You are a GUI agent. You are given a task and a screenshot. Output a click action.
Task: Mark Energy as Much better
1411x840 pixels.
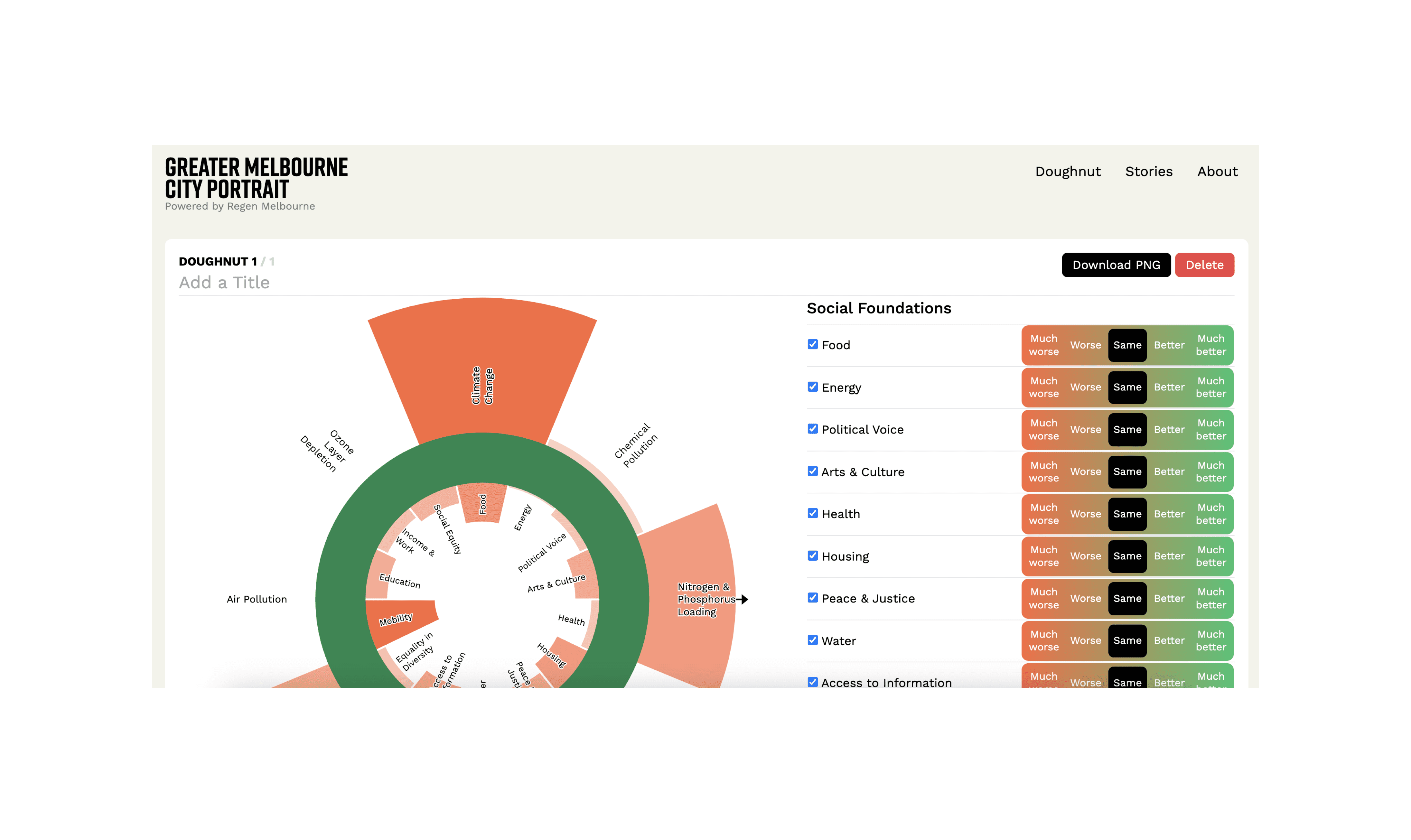1211,387
